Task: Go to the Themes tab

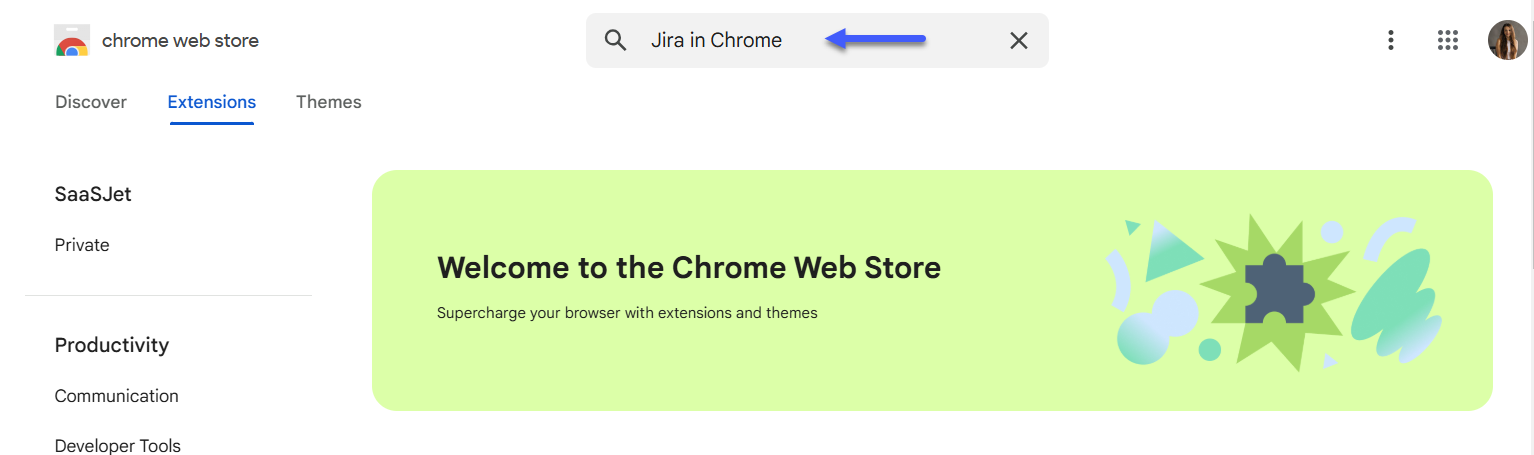Action: coord(329,102)
